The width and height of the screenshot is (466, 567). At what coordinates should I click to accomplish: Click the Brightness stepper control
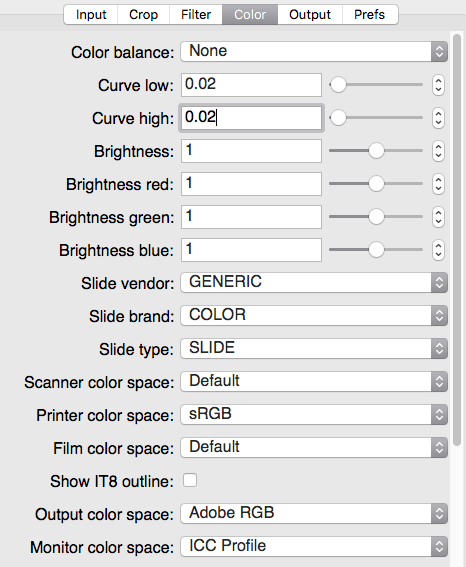pyautogui.click(x=438, y=151)
